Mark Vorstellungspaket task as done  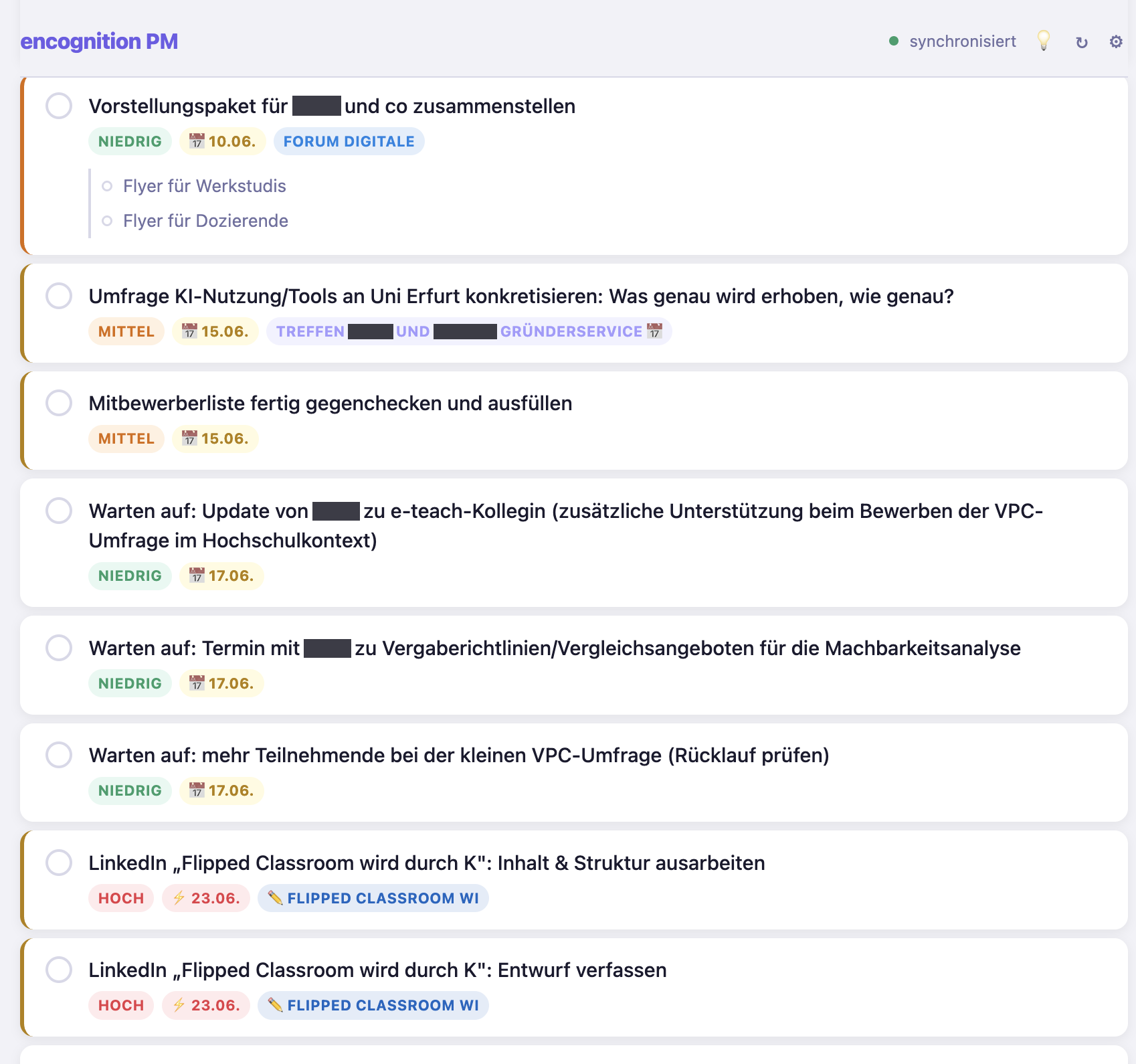59,106
